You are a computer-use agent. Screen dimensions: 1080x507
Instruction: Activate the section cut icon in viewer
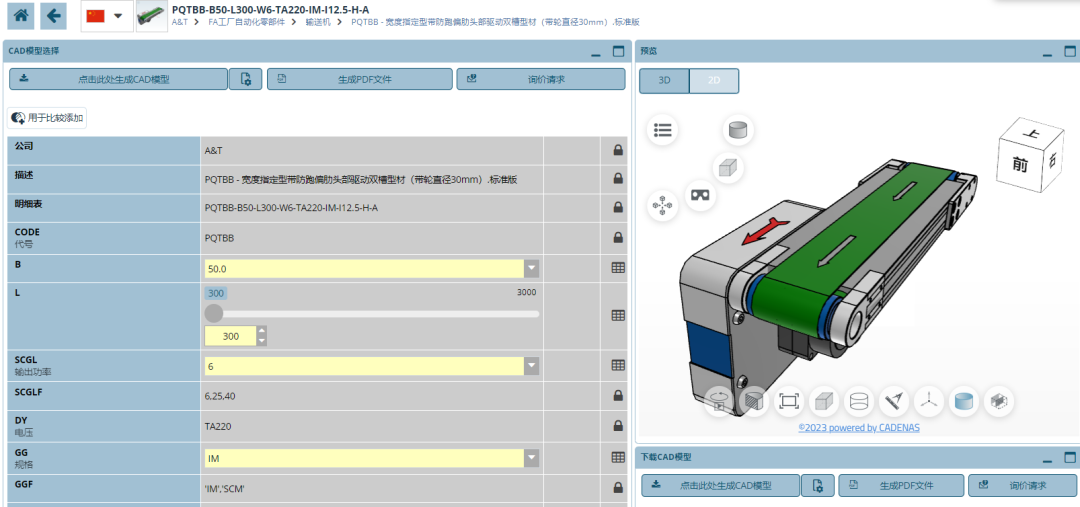(x=754, y=401)
